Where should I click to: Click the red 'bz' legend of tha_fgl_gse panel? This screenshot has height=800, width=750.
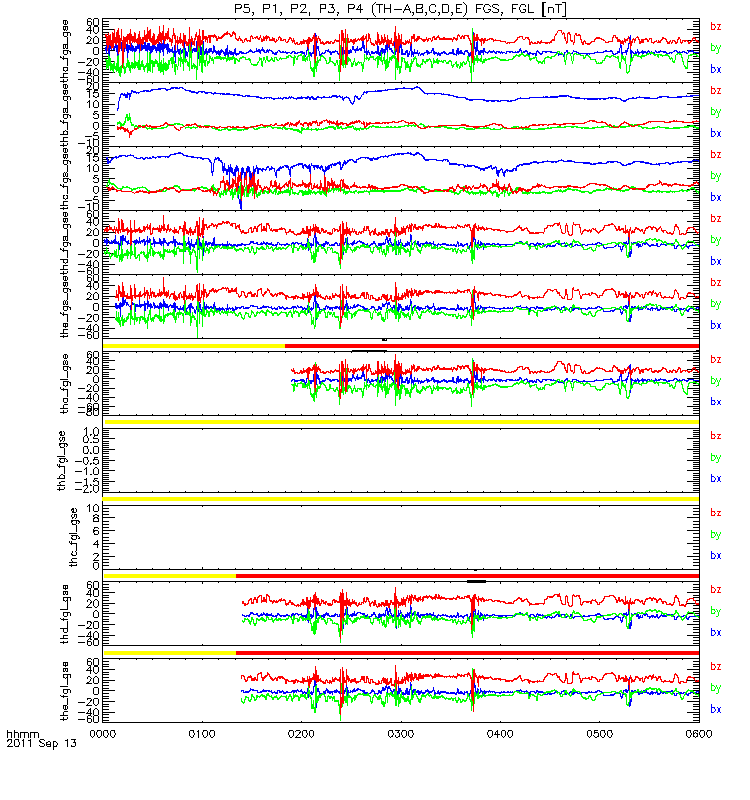point(716,360)
